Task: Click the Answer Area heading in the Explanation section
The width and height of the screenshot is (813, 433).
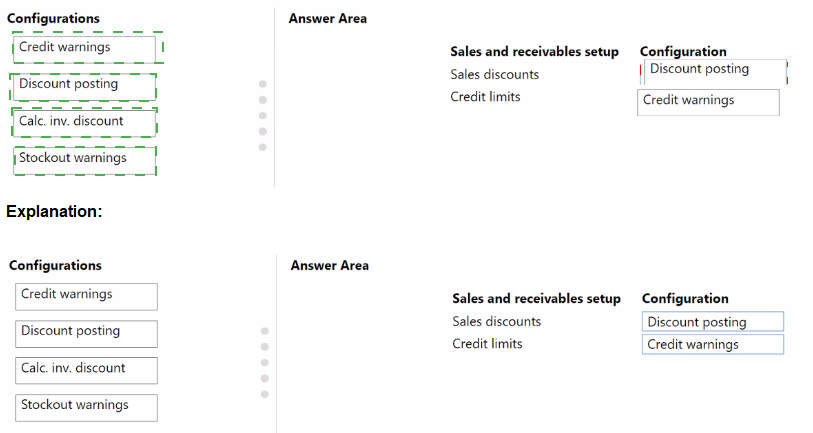Action: [x=329, y=266]
